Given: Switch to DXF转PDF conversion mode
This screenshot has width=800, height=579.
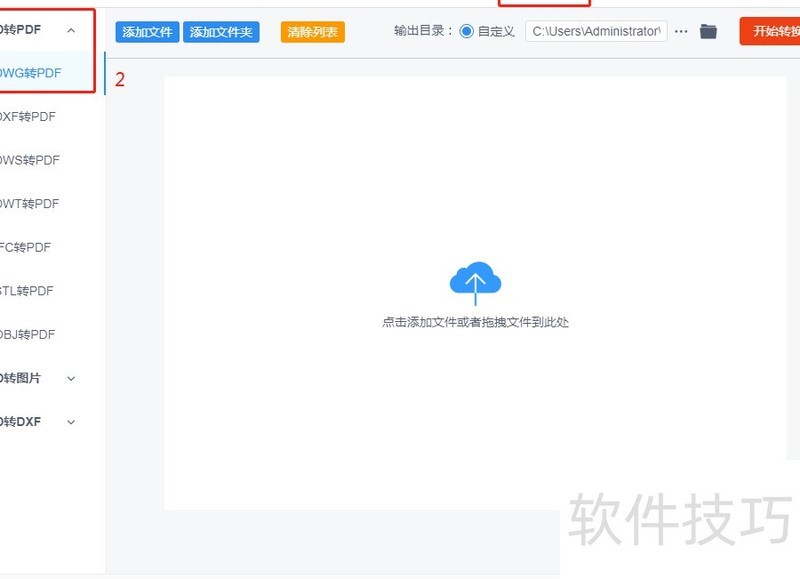Looking at the screenshot, I should 30,116.
